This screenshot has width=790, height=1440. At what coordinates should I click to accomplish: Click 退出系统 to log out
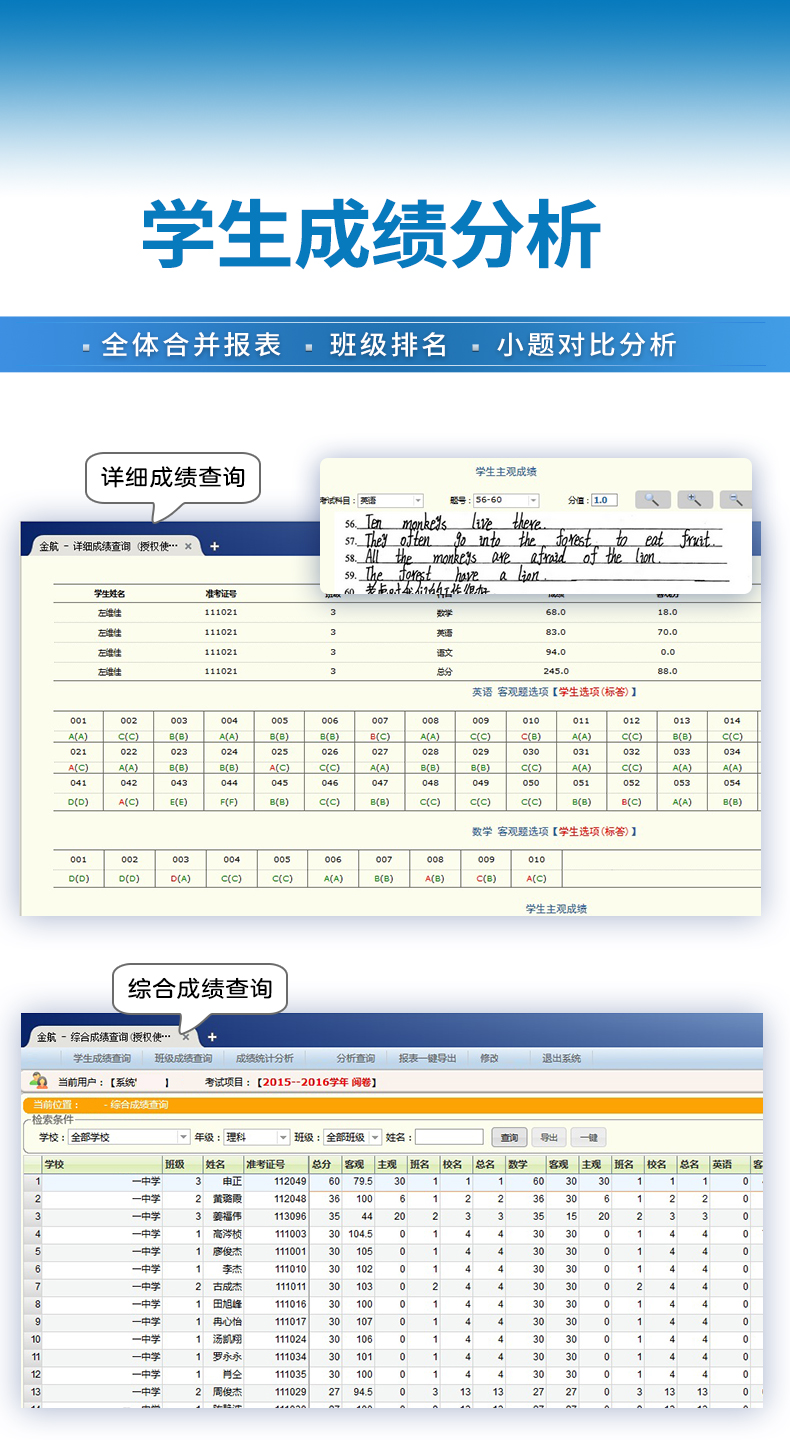click(561, 1058)
